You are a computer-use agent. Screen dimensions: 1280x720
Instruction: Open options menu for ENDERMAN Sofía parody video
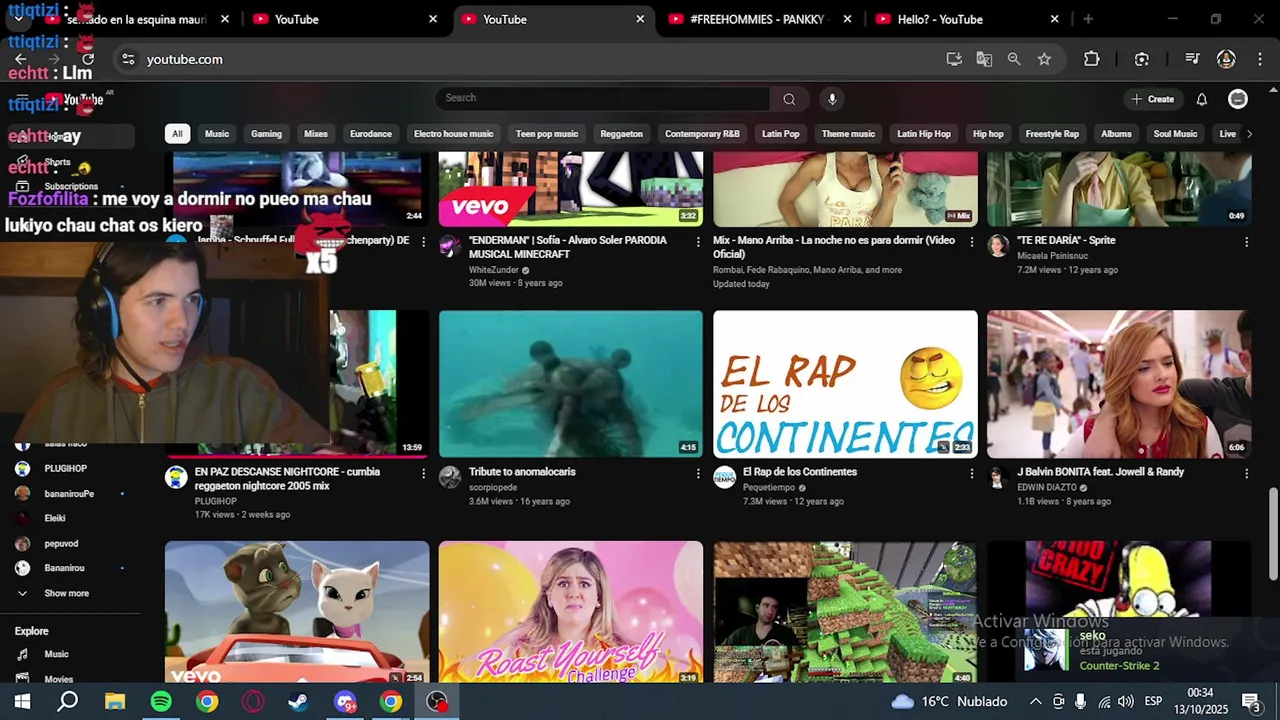[x=698, y=242]
